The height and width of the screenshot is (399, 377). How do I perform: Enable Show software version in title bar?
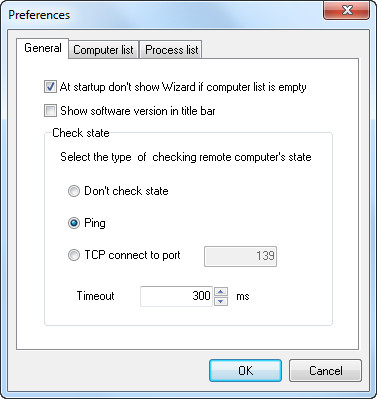pyautogui.click(x=50, y=111)
